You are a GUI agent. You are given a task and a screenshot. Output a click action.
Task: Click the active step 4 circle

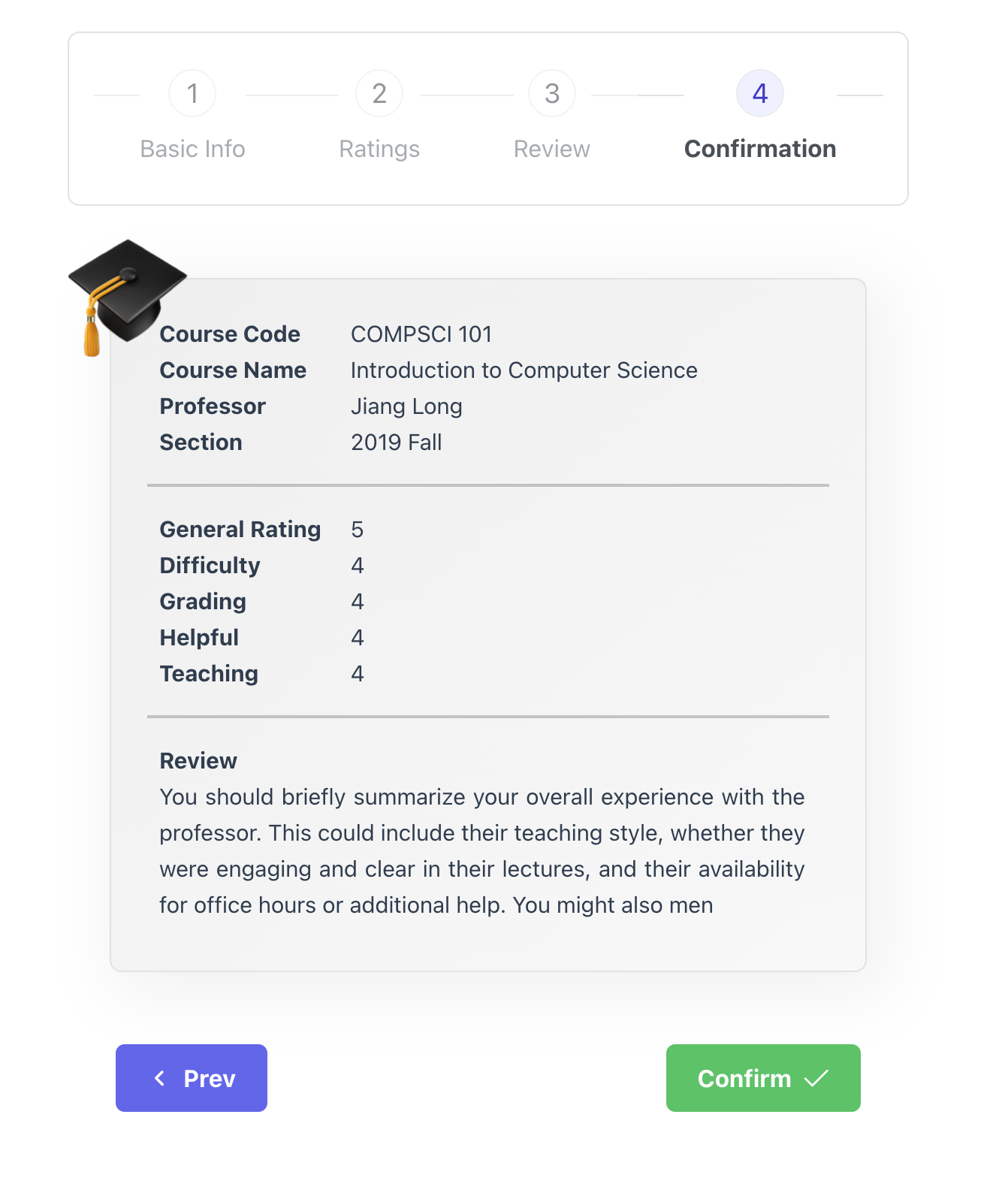[x=760, y=94]
